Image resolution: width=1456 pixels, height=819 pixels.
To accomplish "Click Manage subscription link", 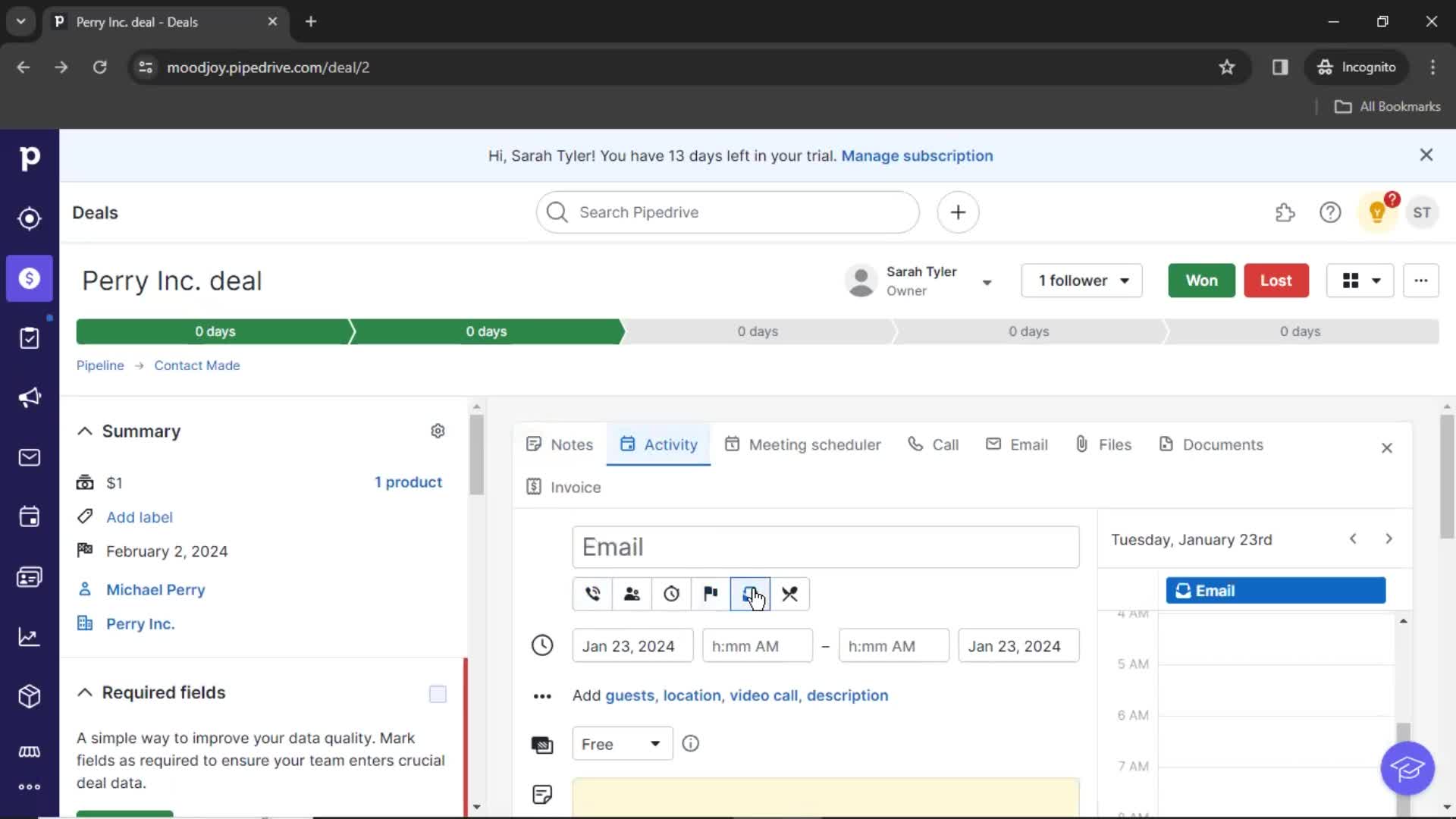I will [x=917, y=155].
